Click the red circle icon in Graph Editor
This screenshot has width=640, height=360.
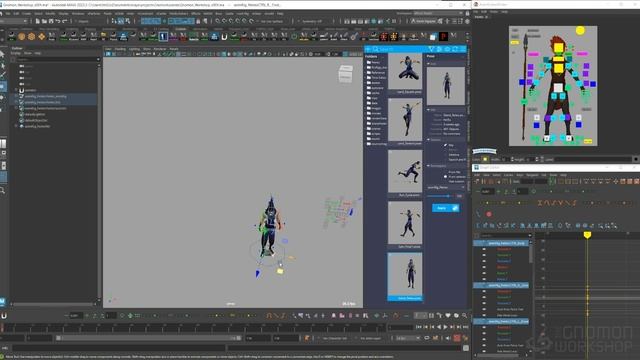coord(489,214)
